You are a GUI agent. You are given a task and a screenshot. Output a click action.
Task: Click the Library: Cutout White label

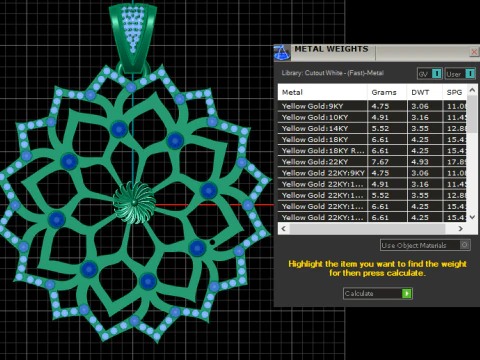[x=332, y=73]
